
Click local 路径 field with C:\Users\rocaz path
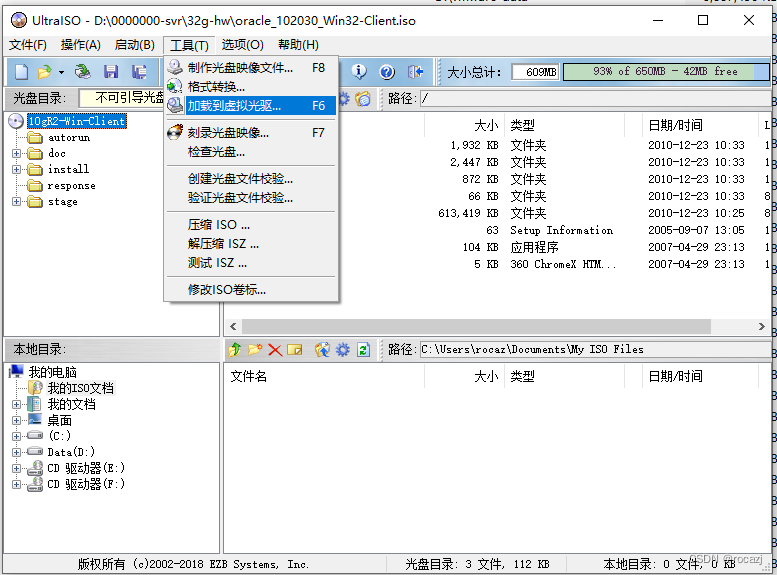coord(595,349)
